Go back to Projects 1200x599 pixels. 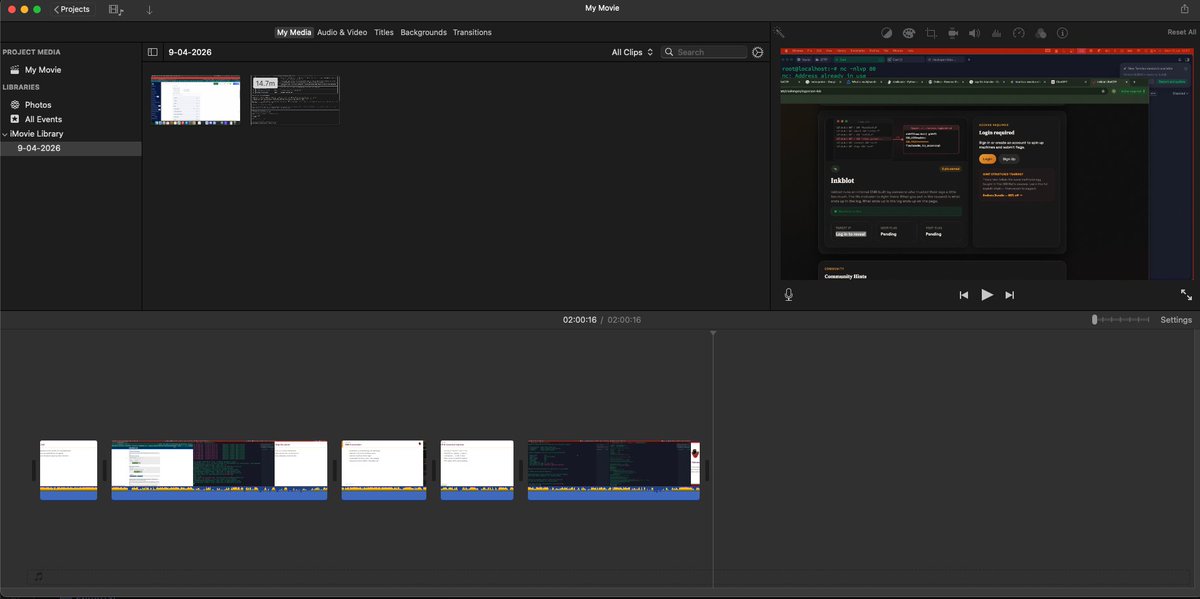point(72,9)
